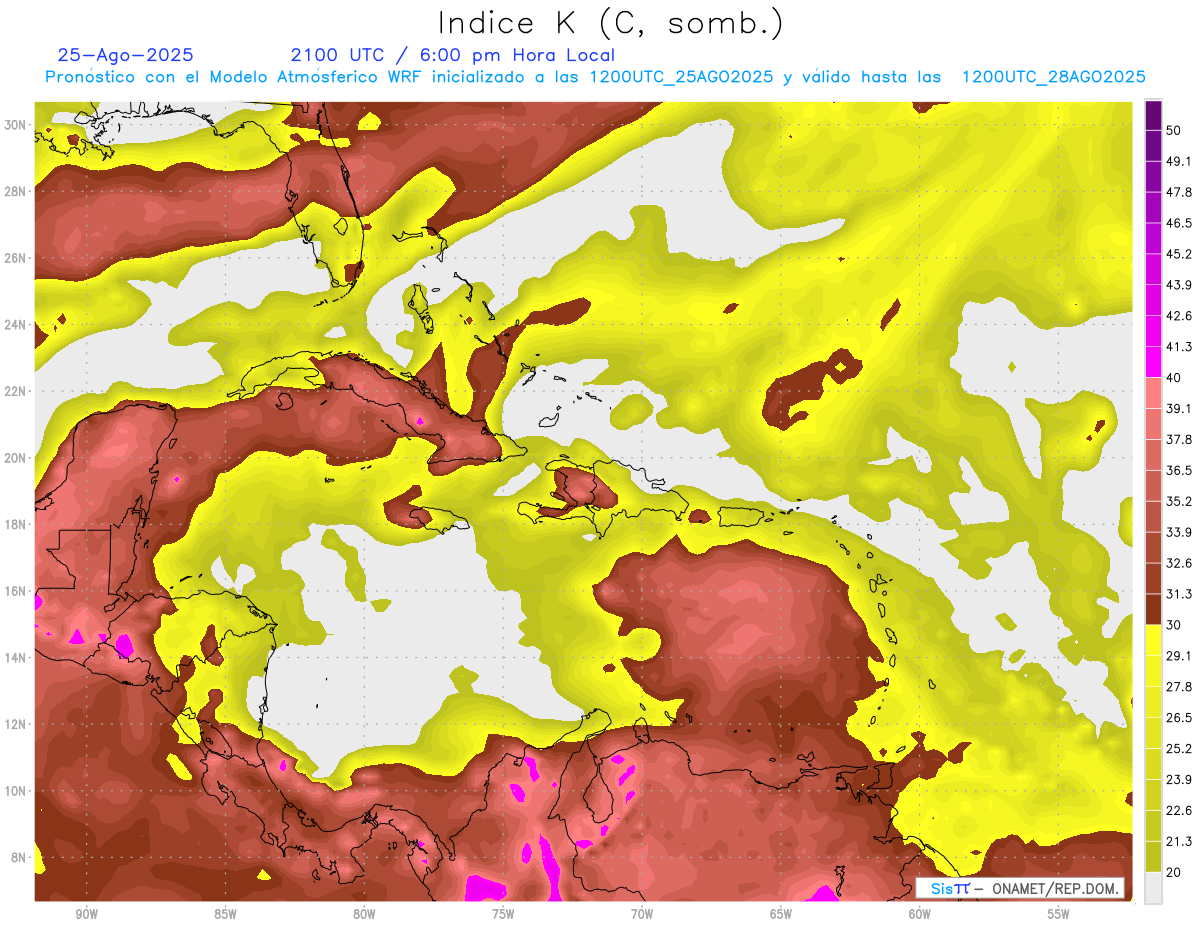Click the latitude label '10N'
Viewport: 1200px width, 927px height.
tap(15, 791)
